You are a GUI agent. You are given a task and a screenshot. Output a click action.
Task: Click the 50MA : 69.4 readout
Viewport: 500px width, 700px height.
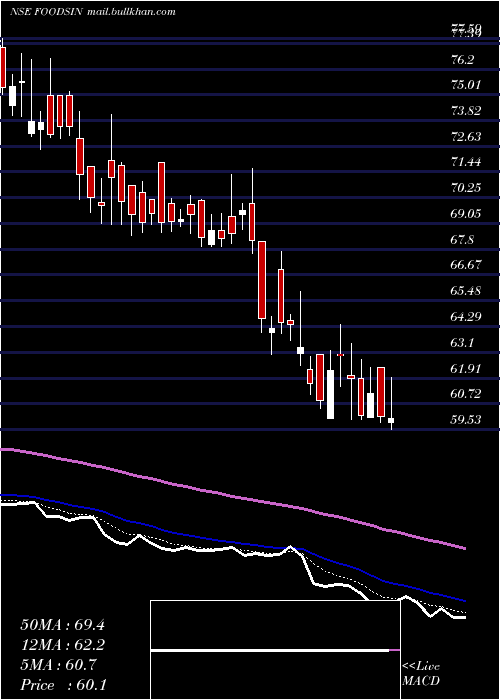click(x=62, y=625)
